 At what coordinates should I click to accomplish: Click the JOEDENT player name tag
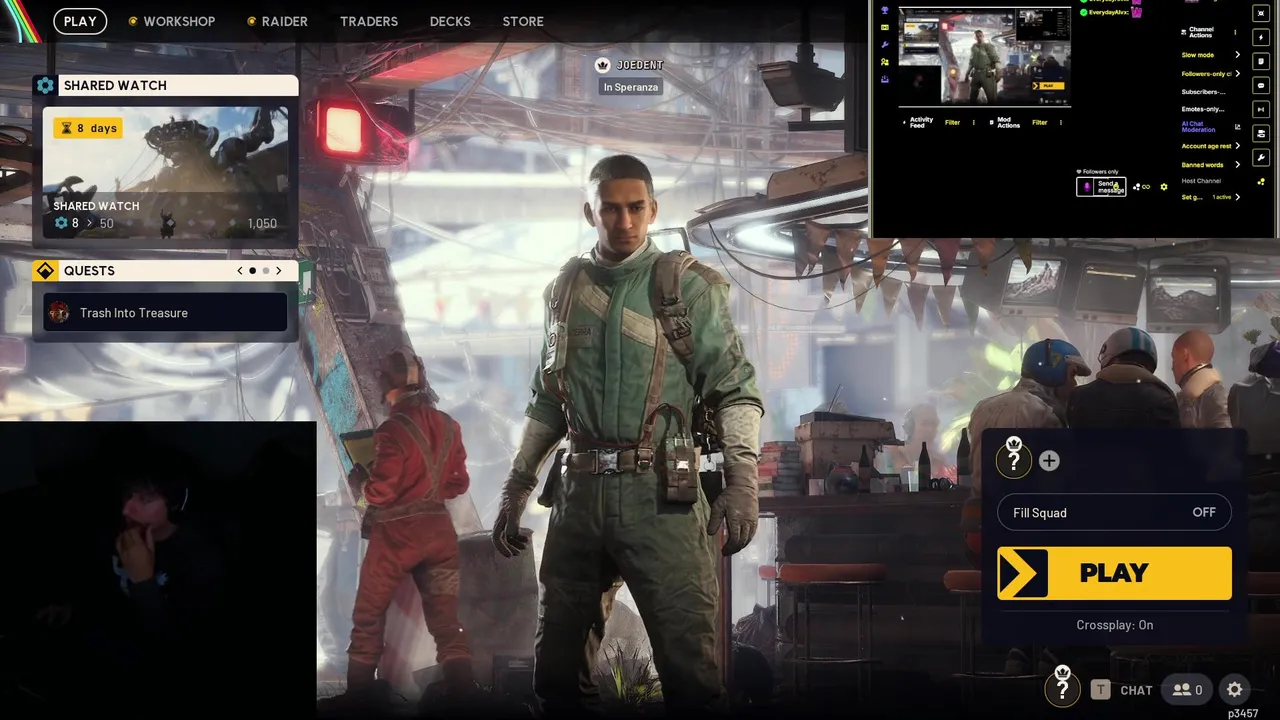(640, 65)
